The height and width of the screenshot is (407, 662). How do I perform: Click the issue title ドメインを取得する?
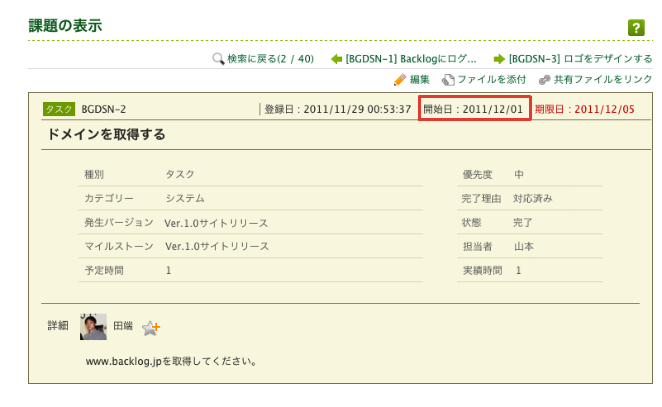click(106, 134)
